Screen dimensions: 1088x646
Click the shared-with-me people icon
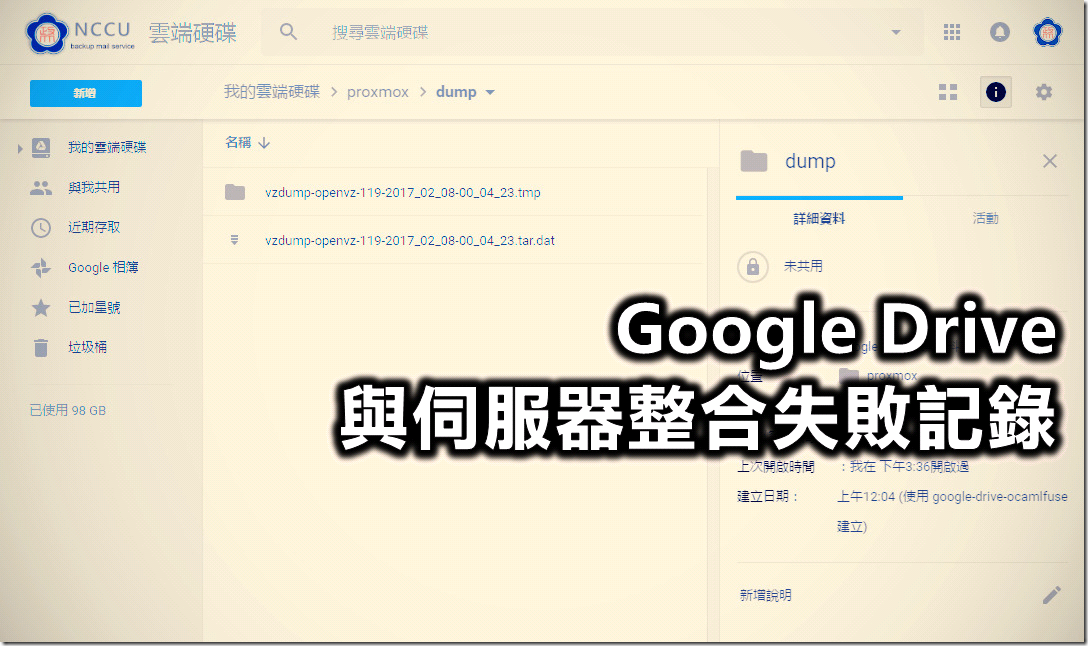pos(41,187)
